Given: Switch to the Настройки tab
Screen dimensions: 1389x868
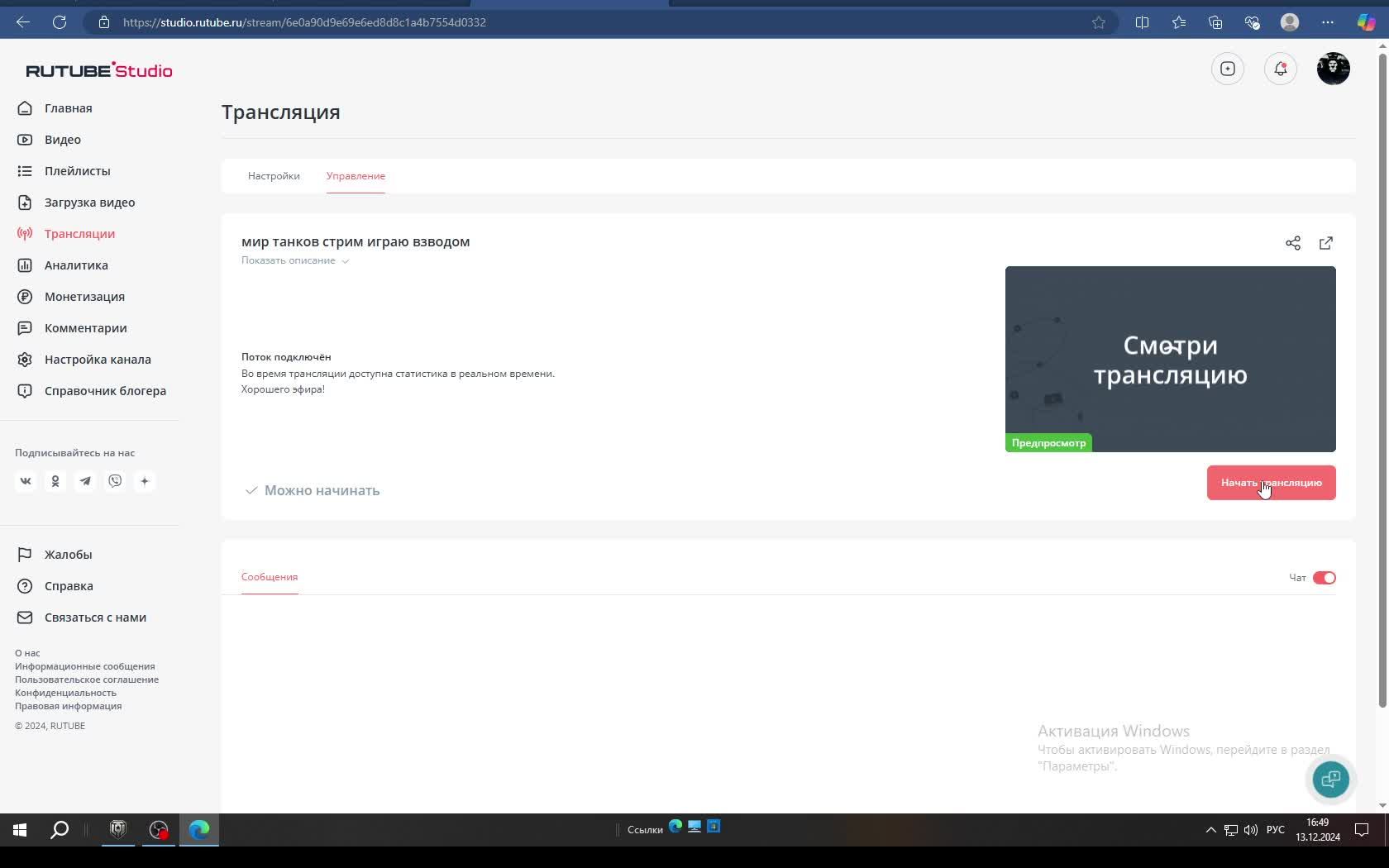Looking at the screenshot, I should click(x=274, y=176).
